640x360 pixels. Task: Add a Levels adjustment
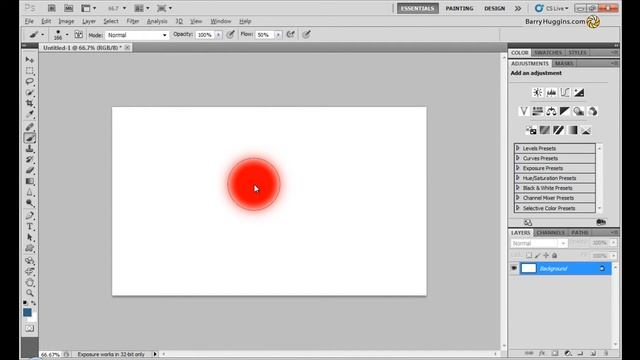tap(551, 93)
